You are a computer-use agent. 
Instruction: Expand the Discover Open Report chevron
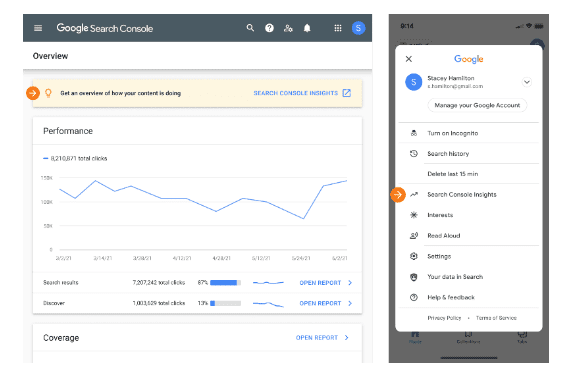click(x=350, y=303)
